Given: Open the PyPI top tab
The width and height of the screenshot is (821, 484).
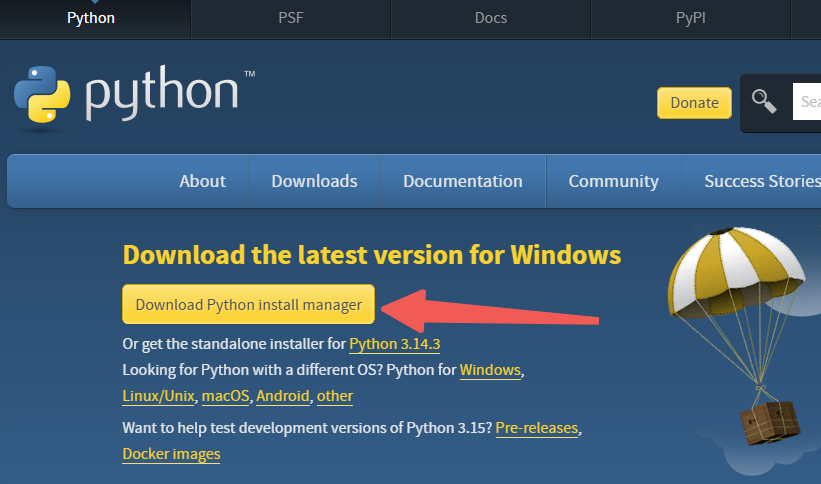Looking at the screenshot, I should click(x=691, y=18).
